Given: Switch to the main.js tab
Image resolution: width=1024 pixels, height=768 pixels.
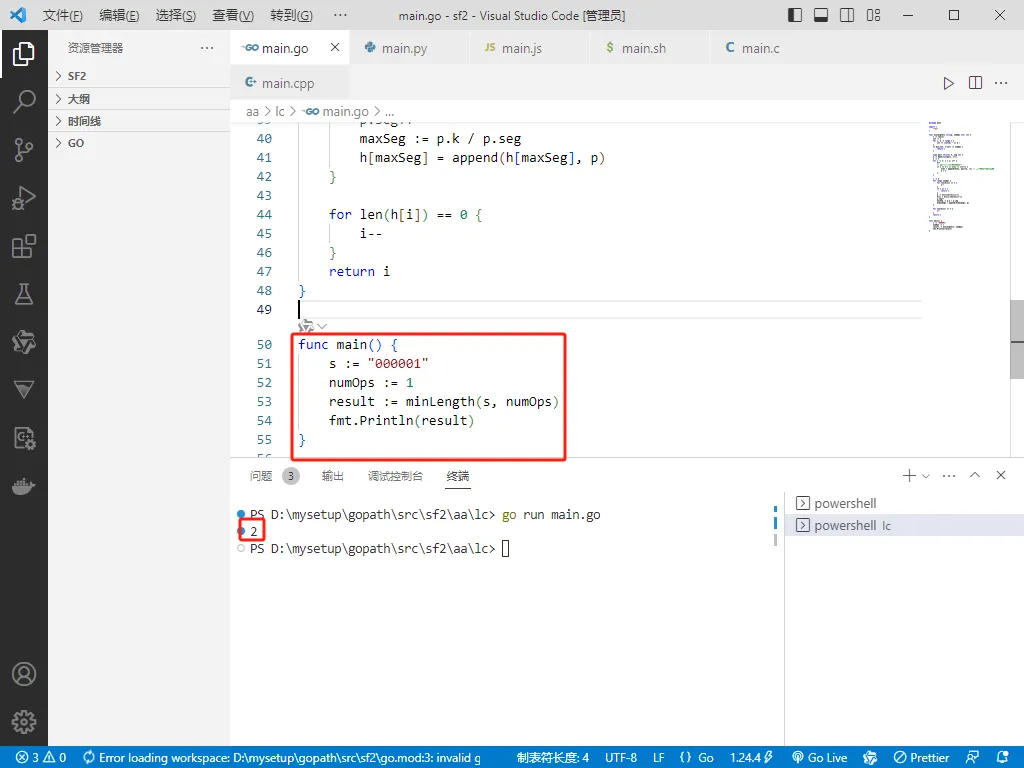Looking at the screenshot, I should [529, 48].
